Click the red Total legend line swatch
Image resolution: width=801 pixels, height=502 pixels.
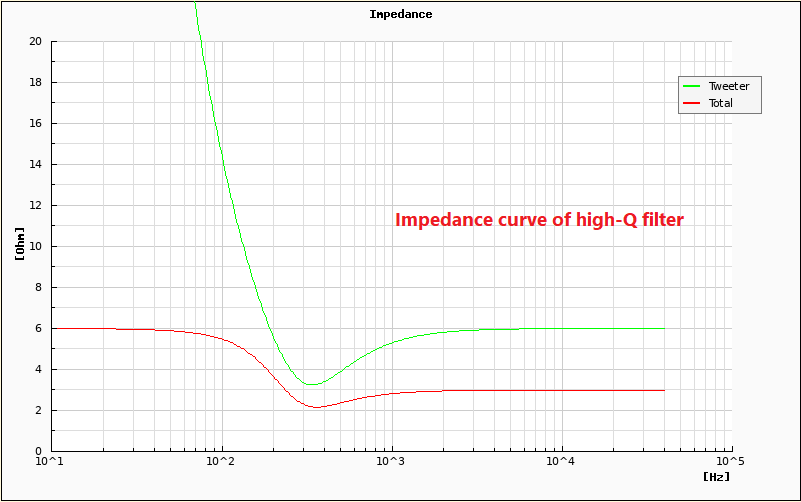(x=691, y=103)
